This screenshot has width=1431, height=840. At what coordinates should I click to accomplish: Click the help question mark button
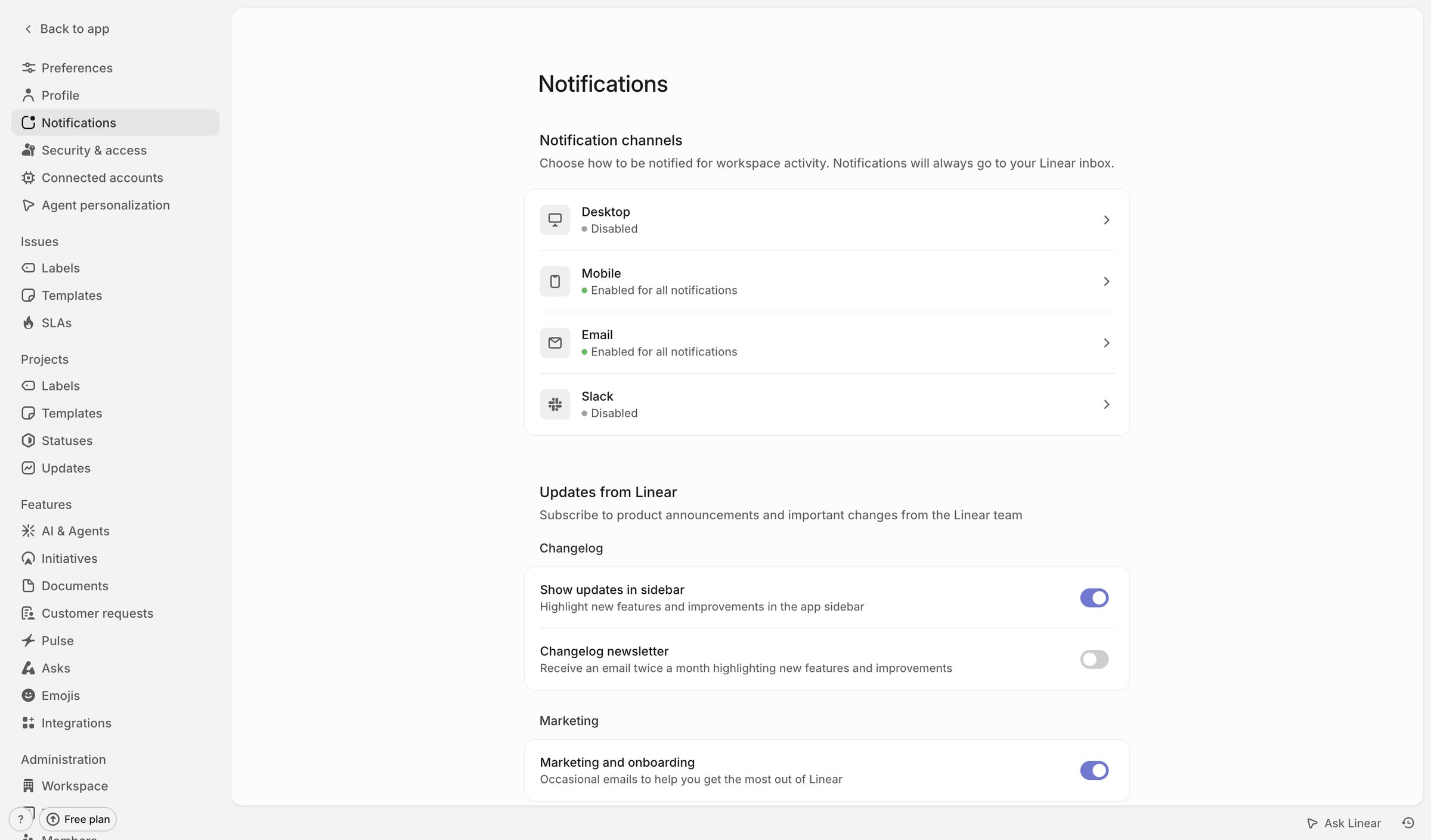[21, 819]
